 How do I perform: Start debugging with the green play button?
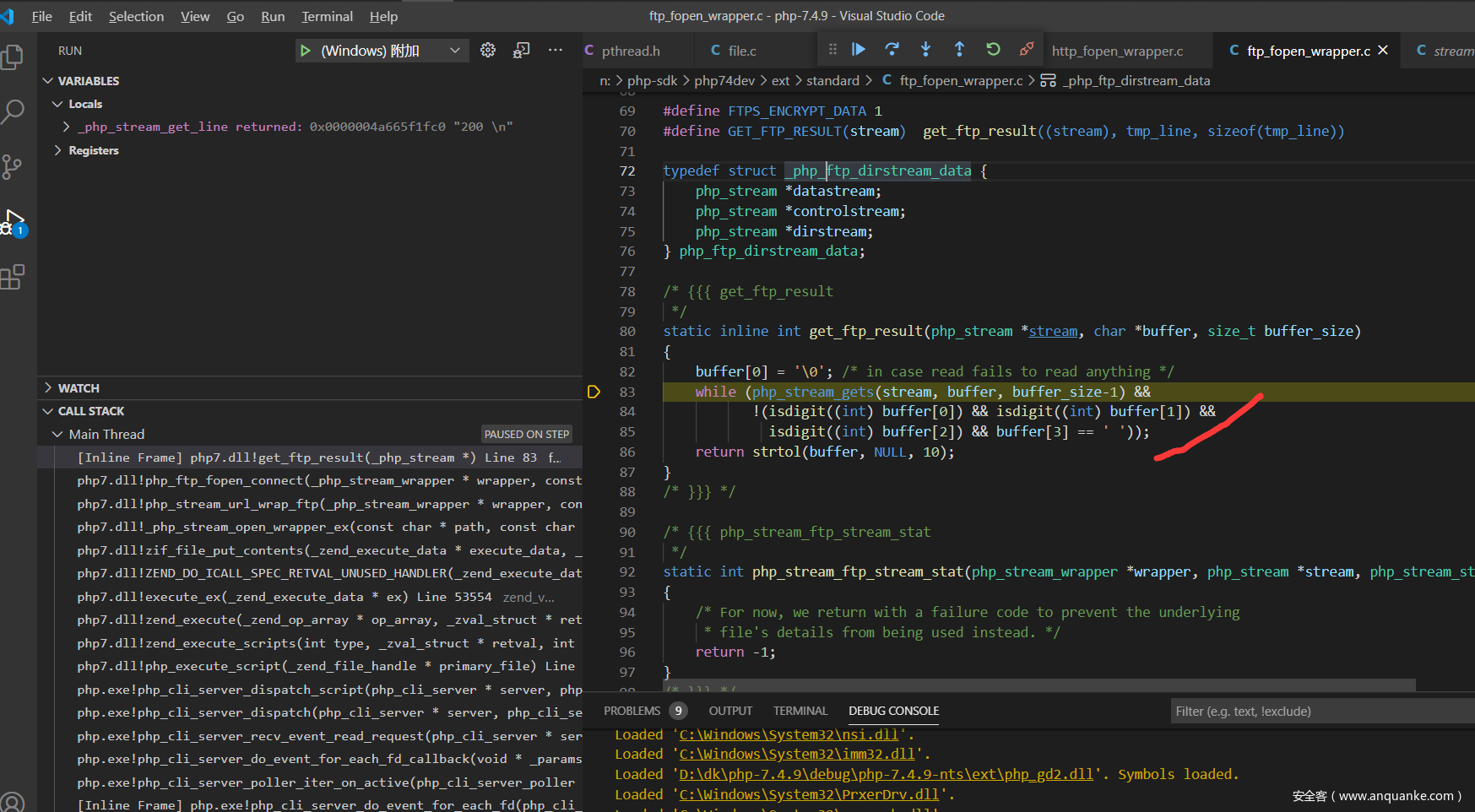[305, 51]
